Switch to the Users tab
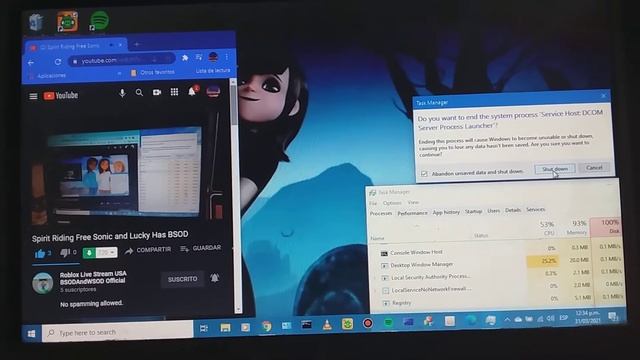The width and height of the screenshot is (640, 360). [x=493, y=211]
